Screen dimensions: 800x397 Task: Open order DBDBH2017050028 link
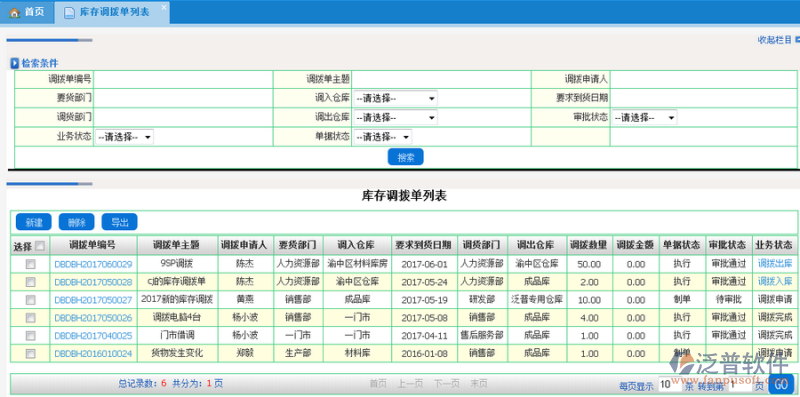coord(93,282)
